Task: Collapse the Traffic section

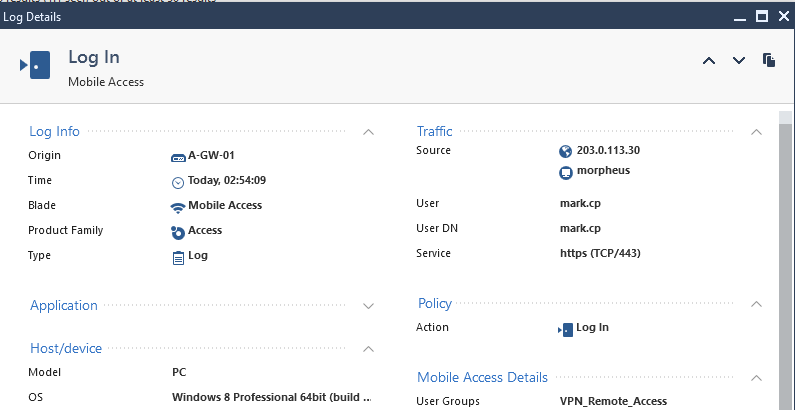Action: 756,132
